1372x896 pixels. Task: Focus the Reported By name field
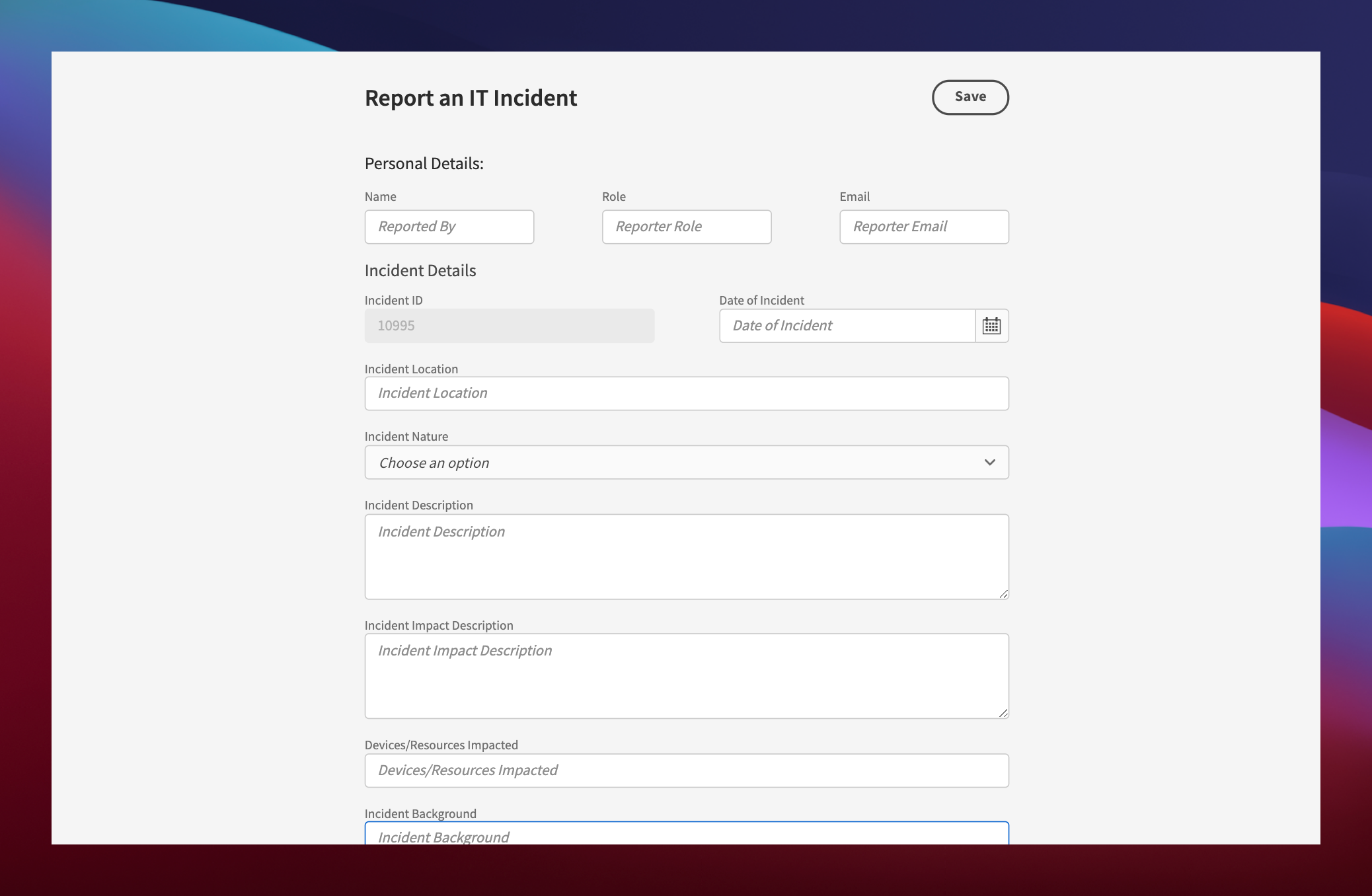[449, 227]
